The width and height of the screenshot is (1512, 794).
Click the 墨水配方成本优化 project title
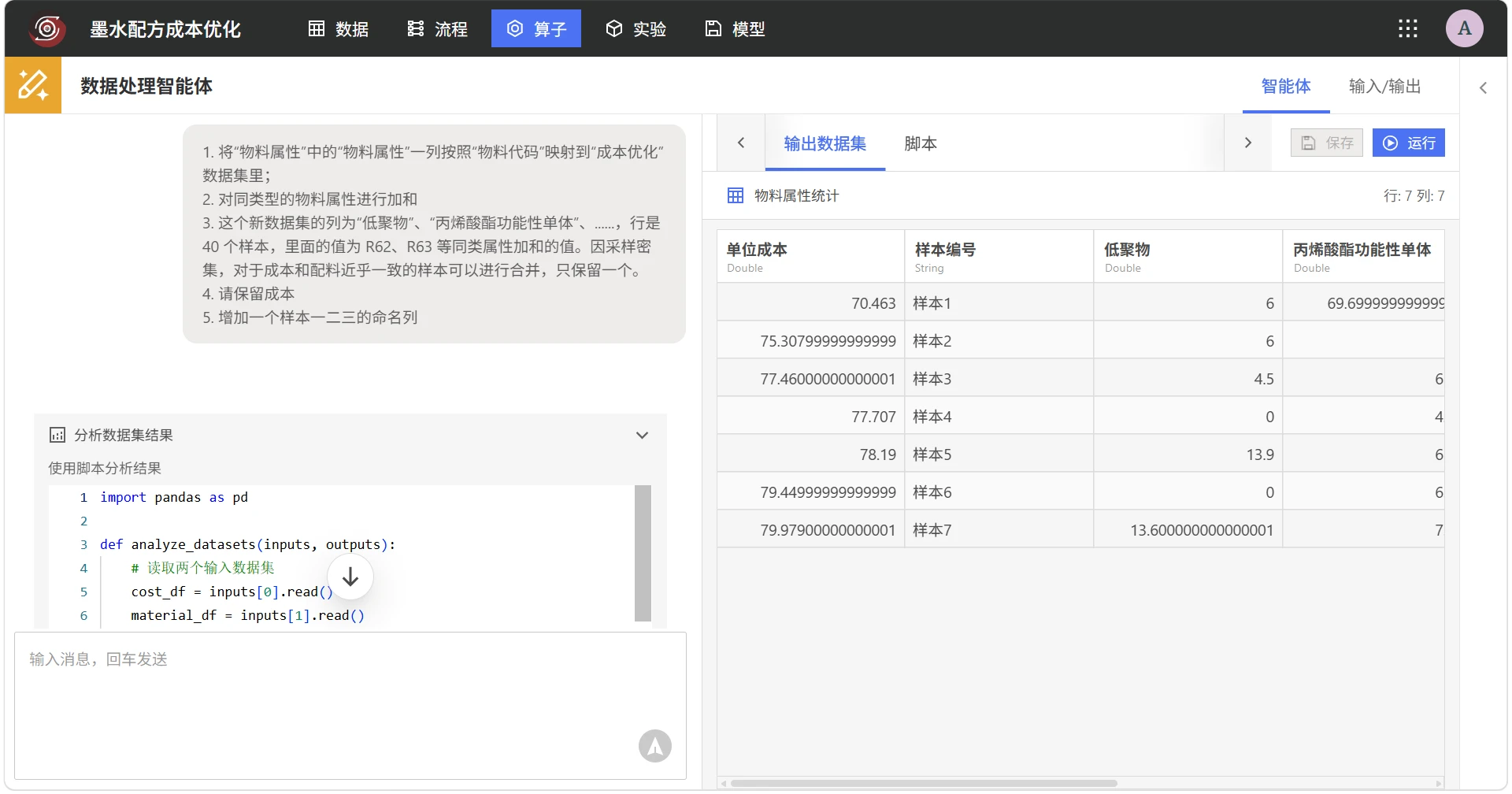[165, 29]
